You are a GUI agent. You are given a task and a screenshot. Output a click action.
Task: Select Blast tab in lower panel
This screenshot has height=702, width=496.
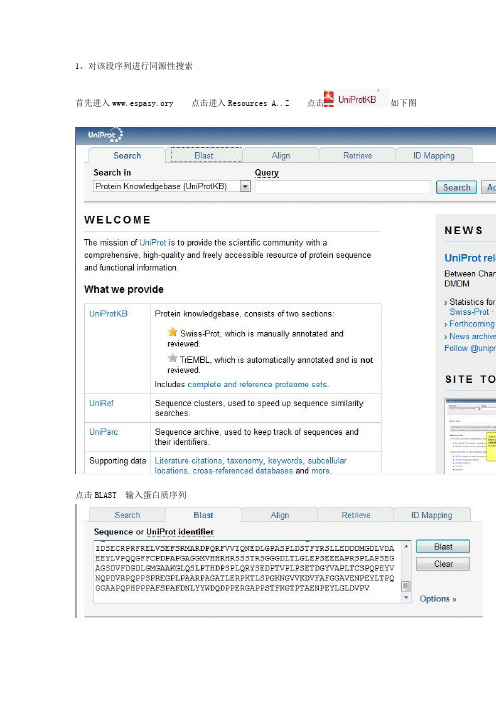[x=203, y=515]
